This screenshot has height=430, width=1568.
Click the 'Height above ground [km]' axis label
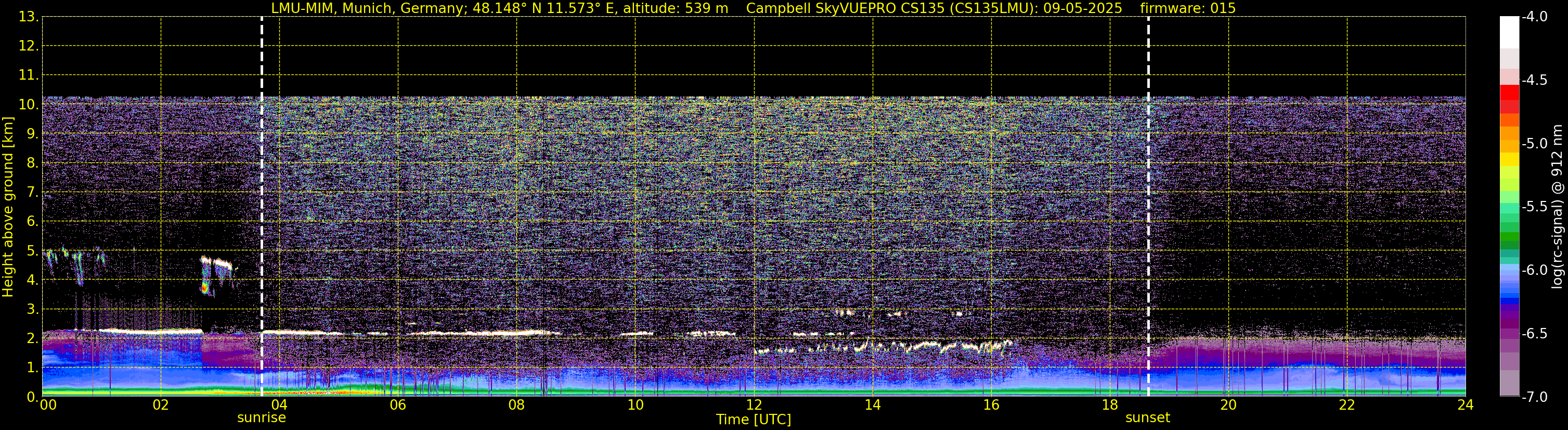click(x=8, y=207)
